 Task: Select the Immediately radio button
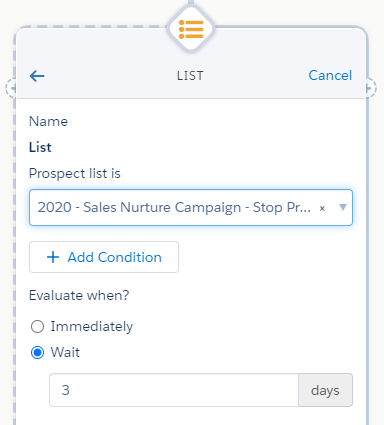(37, 327)
